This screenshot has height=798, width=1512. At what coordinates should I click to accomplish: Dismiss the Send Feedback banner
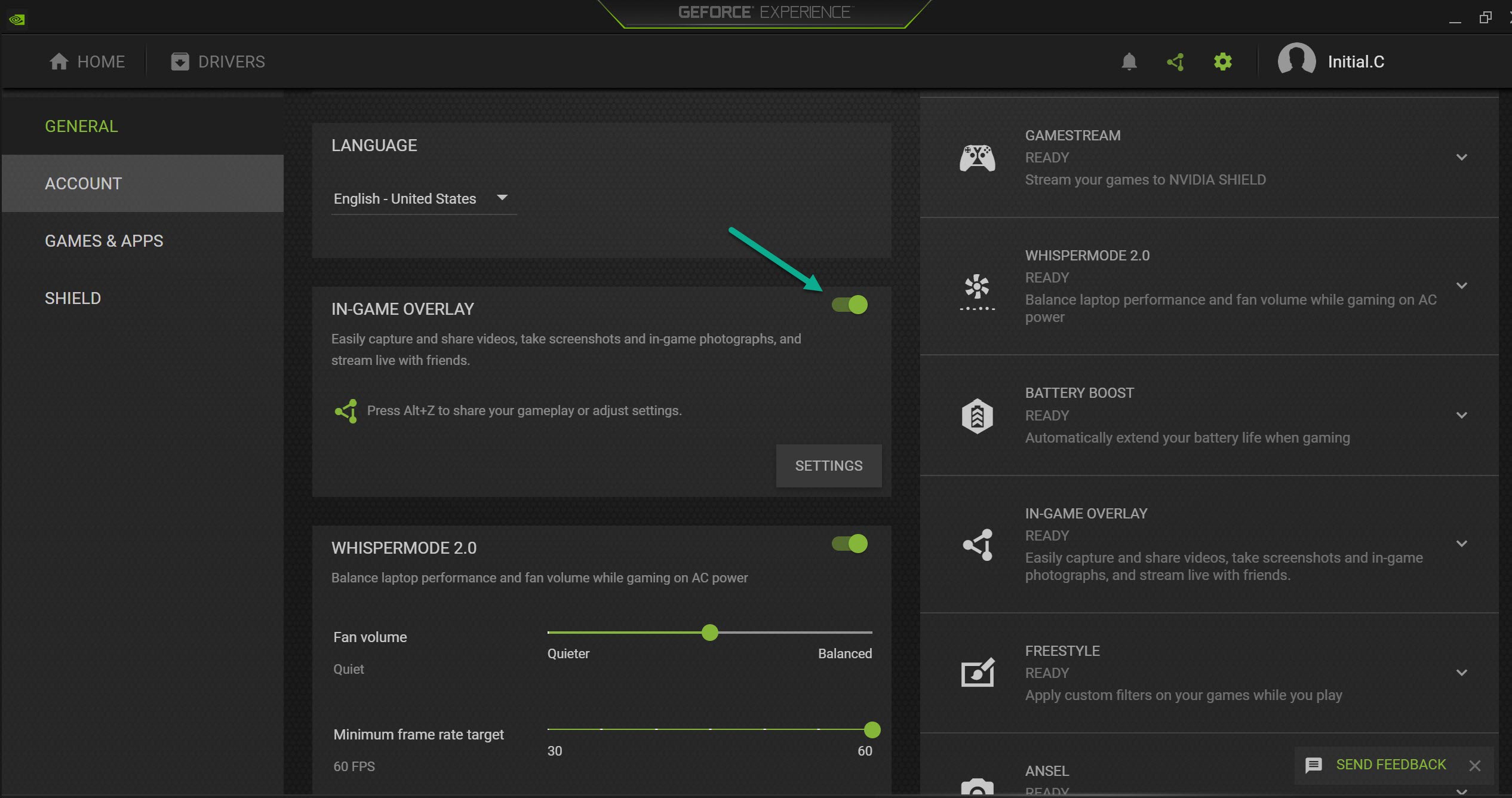click(x=1474, y=766)
